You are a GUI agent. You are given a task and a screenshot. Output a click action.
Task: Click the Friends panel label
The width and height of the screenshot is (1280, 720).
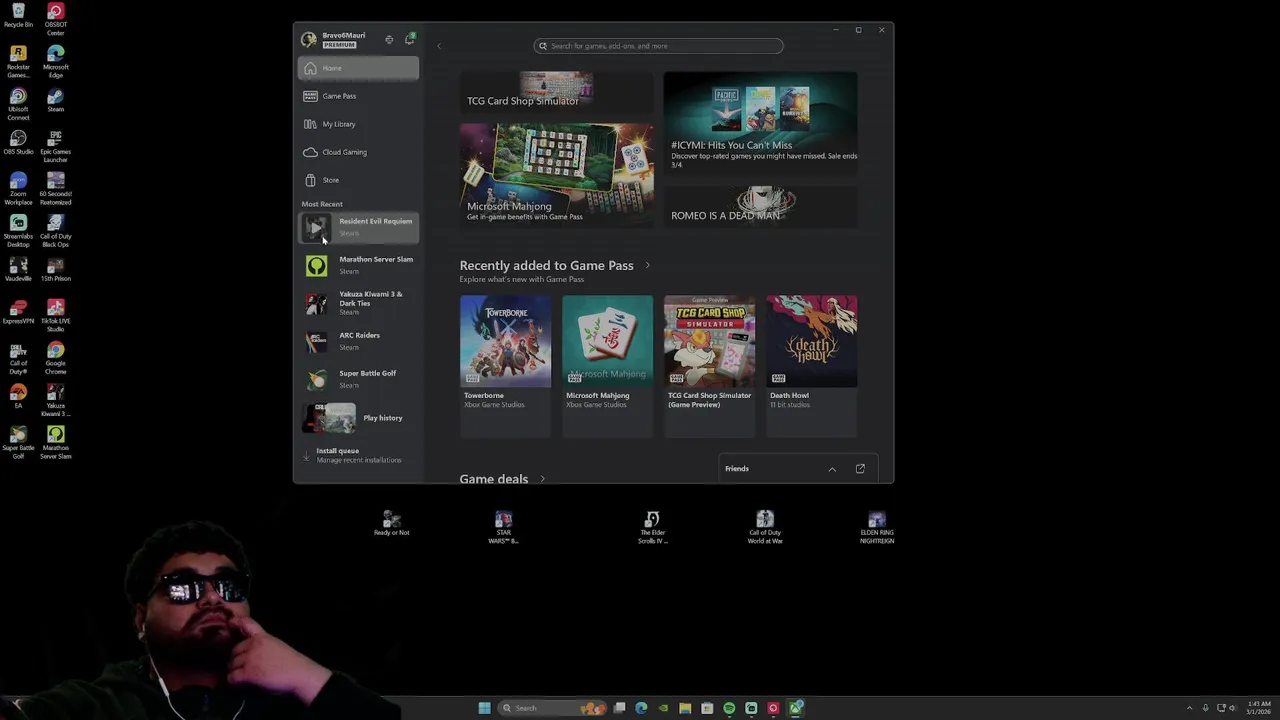[737, 468]
